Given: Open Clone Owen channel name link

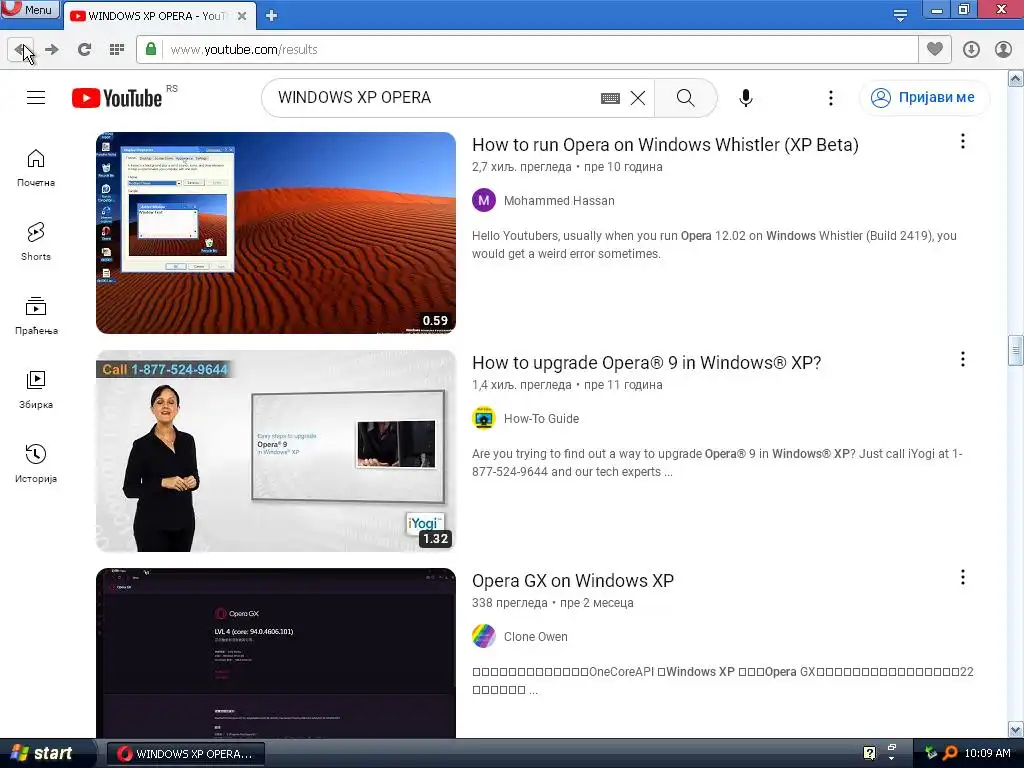Looking at the screenshot, I should [x=536, y=637].
